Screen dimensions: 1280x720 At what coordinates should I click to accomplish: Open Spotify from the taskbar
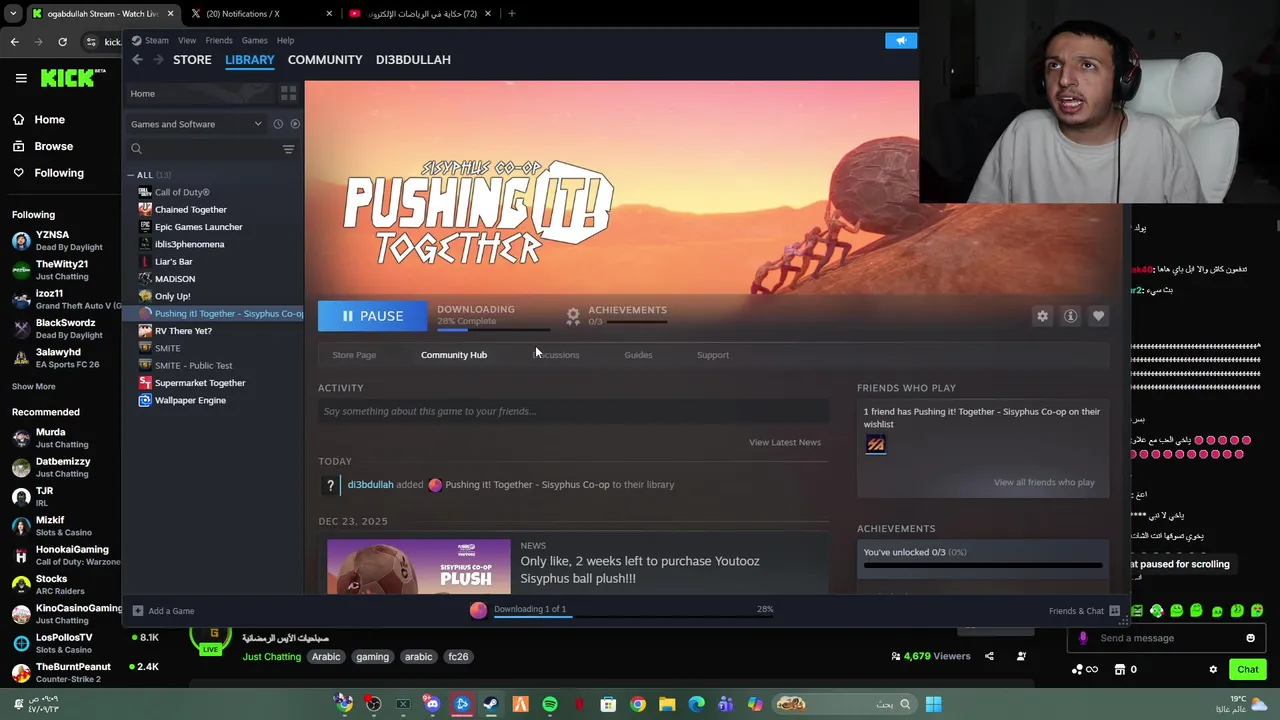550,704
